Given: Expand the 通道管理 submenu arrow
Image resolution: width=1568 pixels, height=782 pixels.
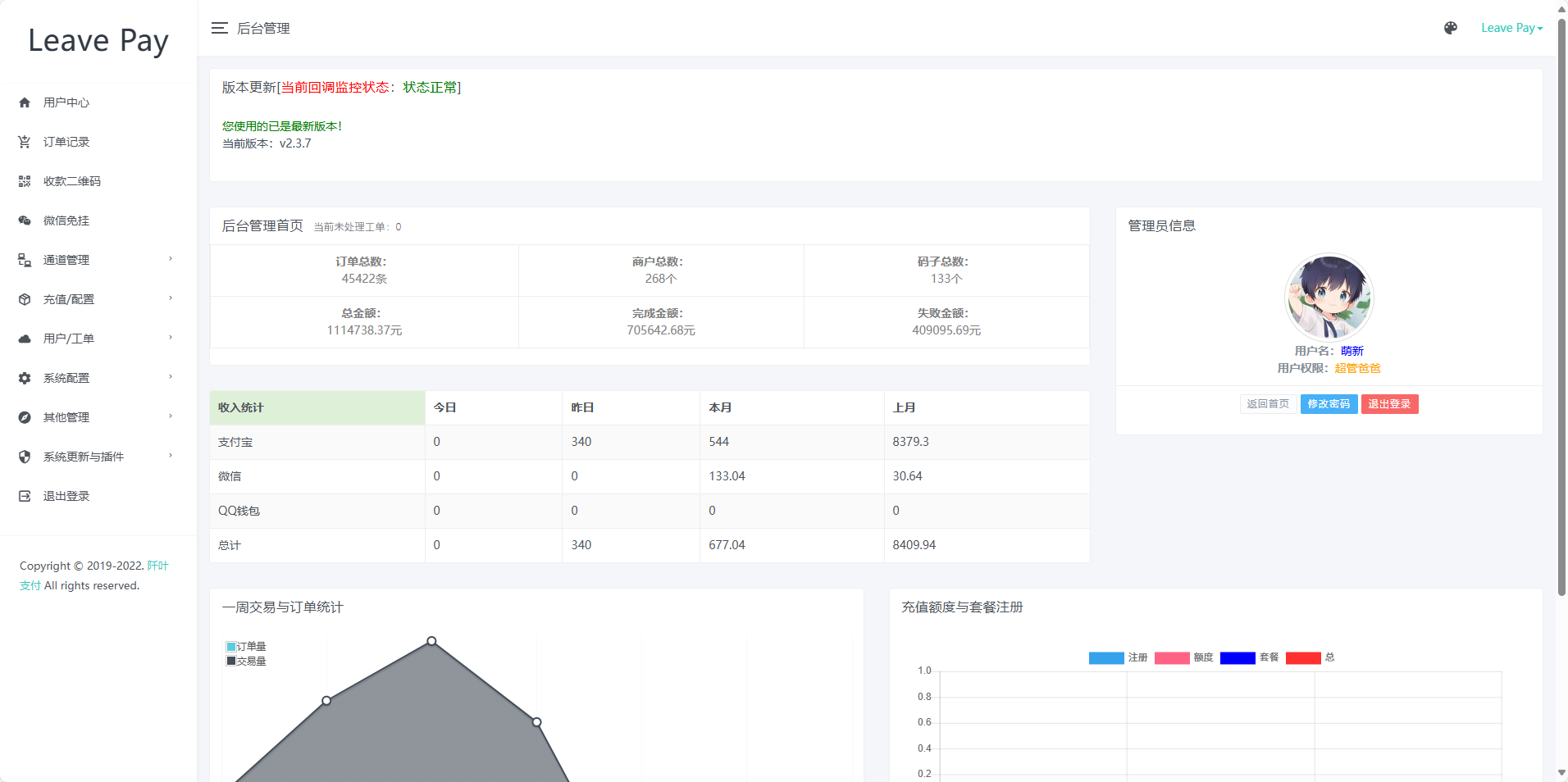Looking at the screenshot, I should [171, 259].
